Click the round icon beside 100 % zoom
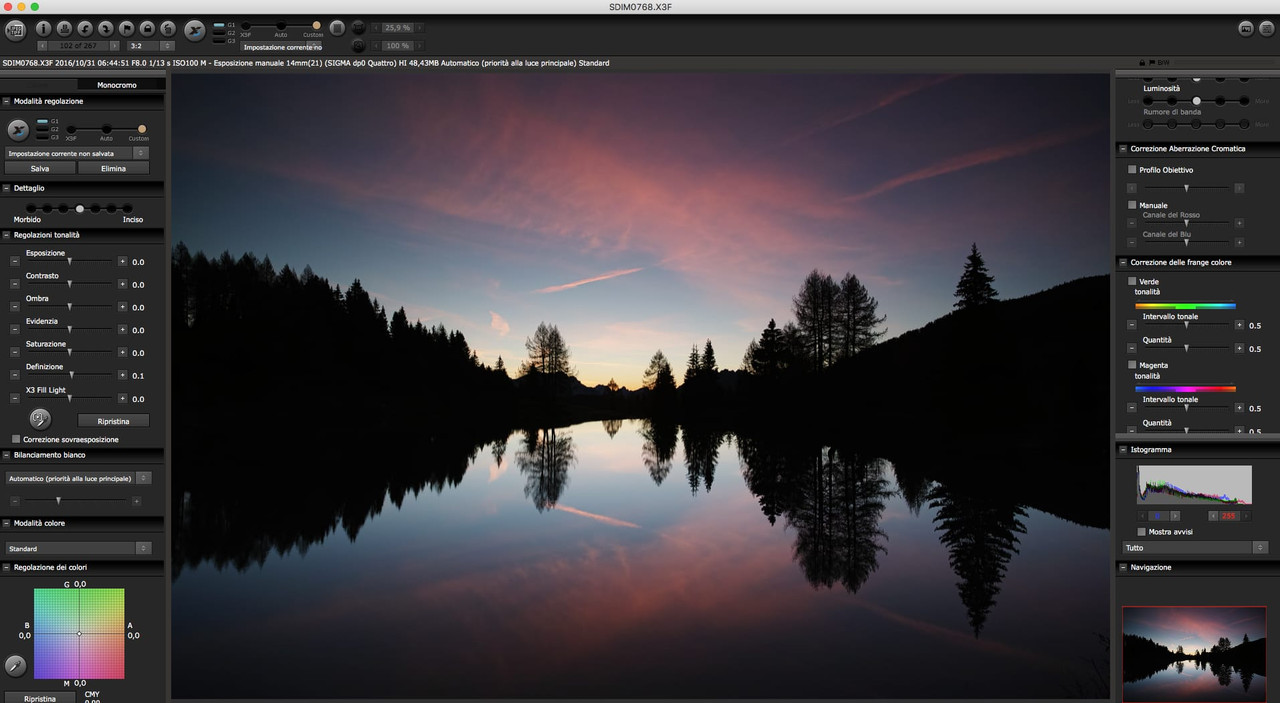Image resolution: width=1280 pixels, height=703 pixels. tap(359, 45)
